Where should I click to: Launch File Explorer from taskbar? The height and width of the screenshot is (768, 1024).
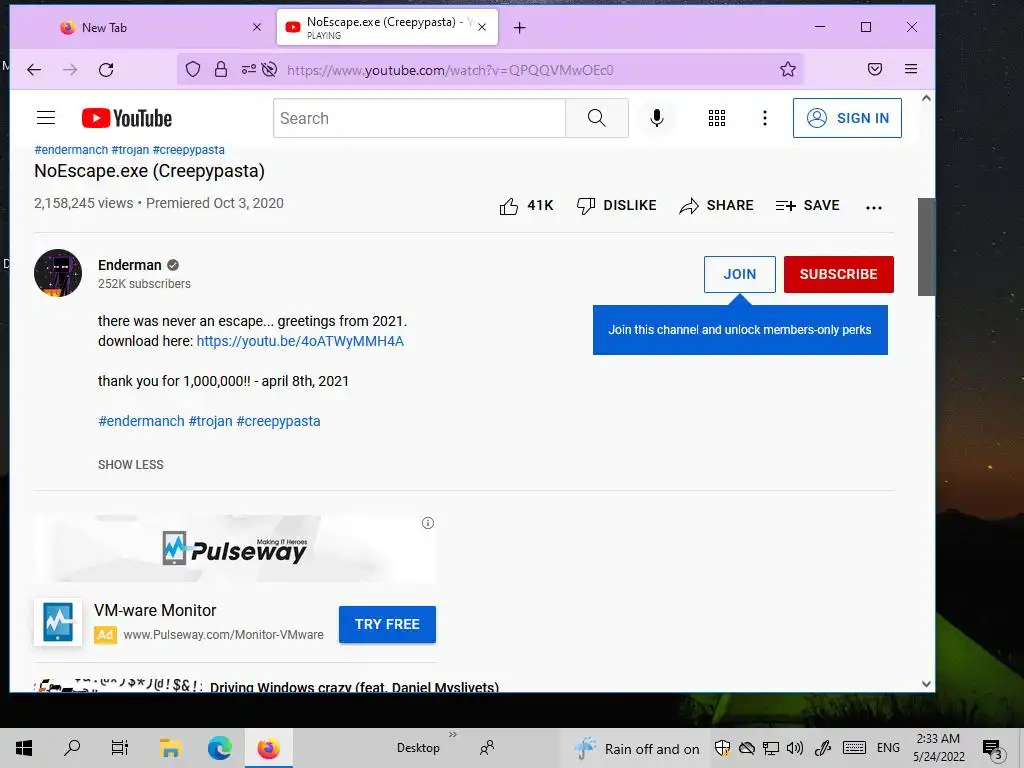tap(170, 748)
